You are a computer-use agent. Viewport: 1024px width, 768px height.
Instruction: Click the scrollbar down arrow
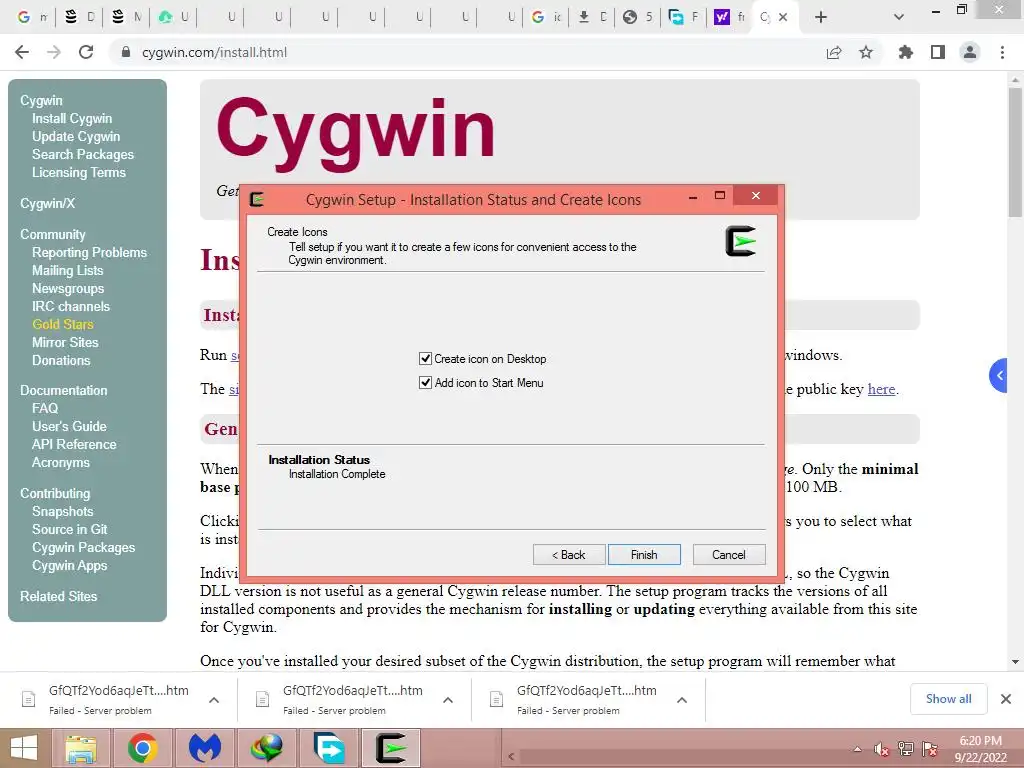pos(1015,662)
